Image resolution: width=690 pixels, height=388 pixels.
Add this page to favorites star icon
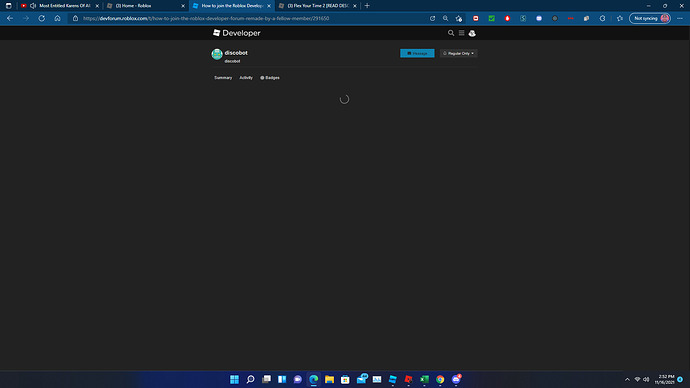pyautogui.click(x=459, y=18)
